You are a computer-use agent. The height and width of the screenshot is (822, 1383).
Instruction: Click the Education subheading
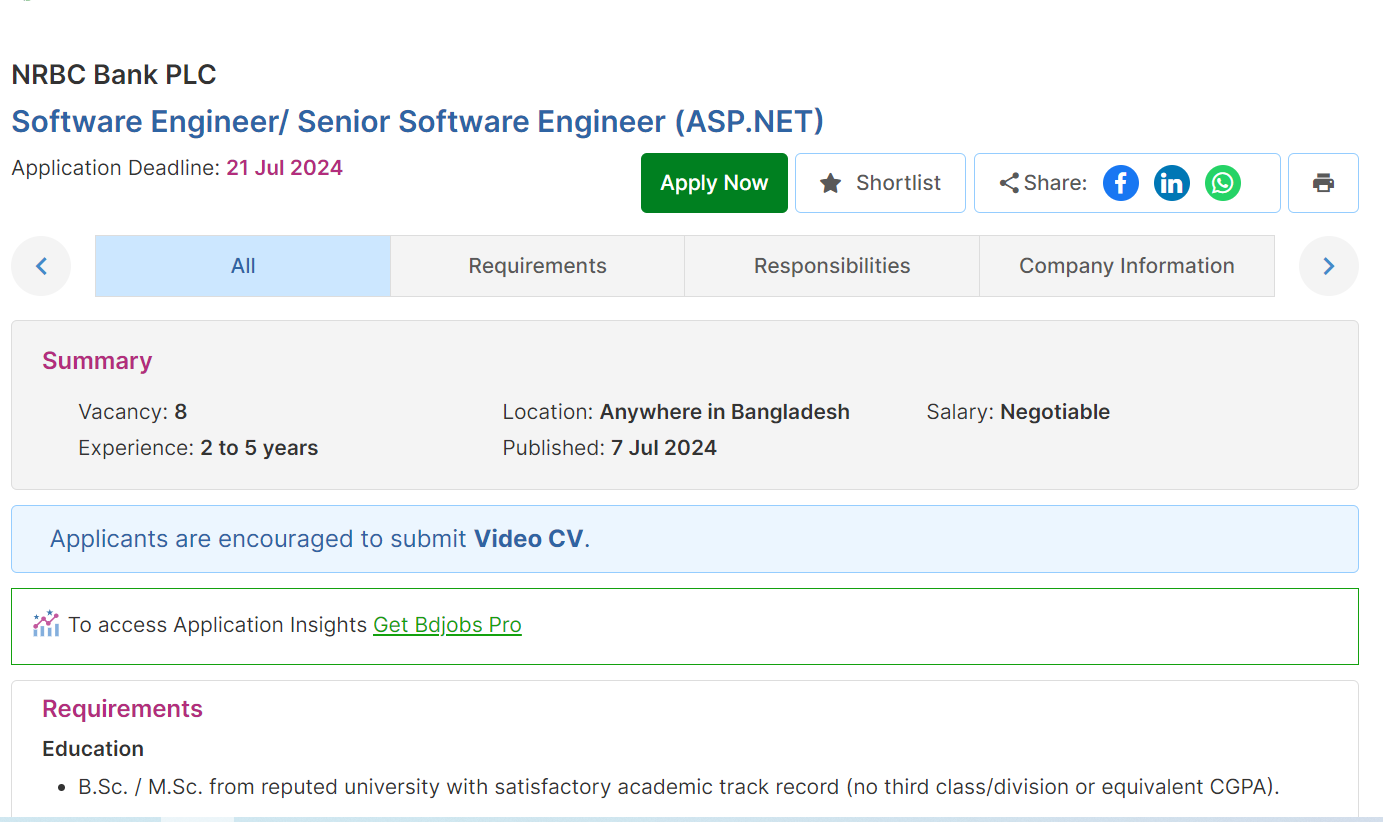click(x=93, y=749)
